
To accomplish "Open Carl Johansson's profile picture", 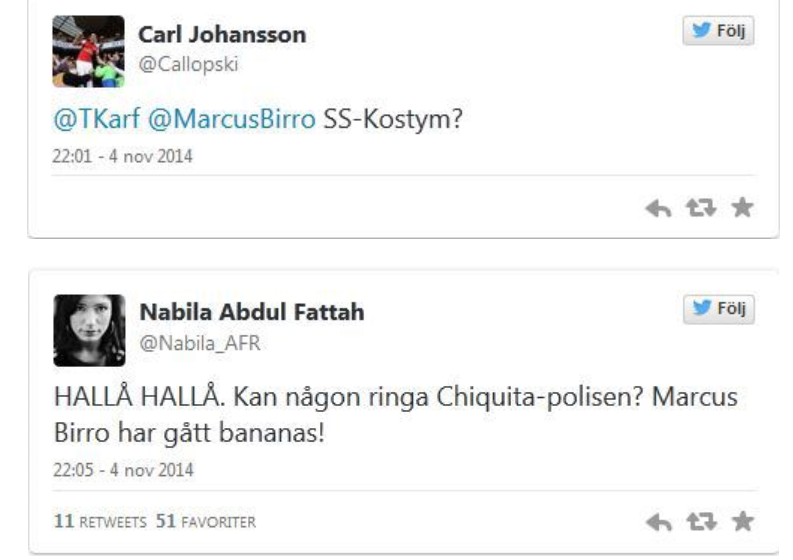I will 88,51.
